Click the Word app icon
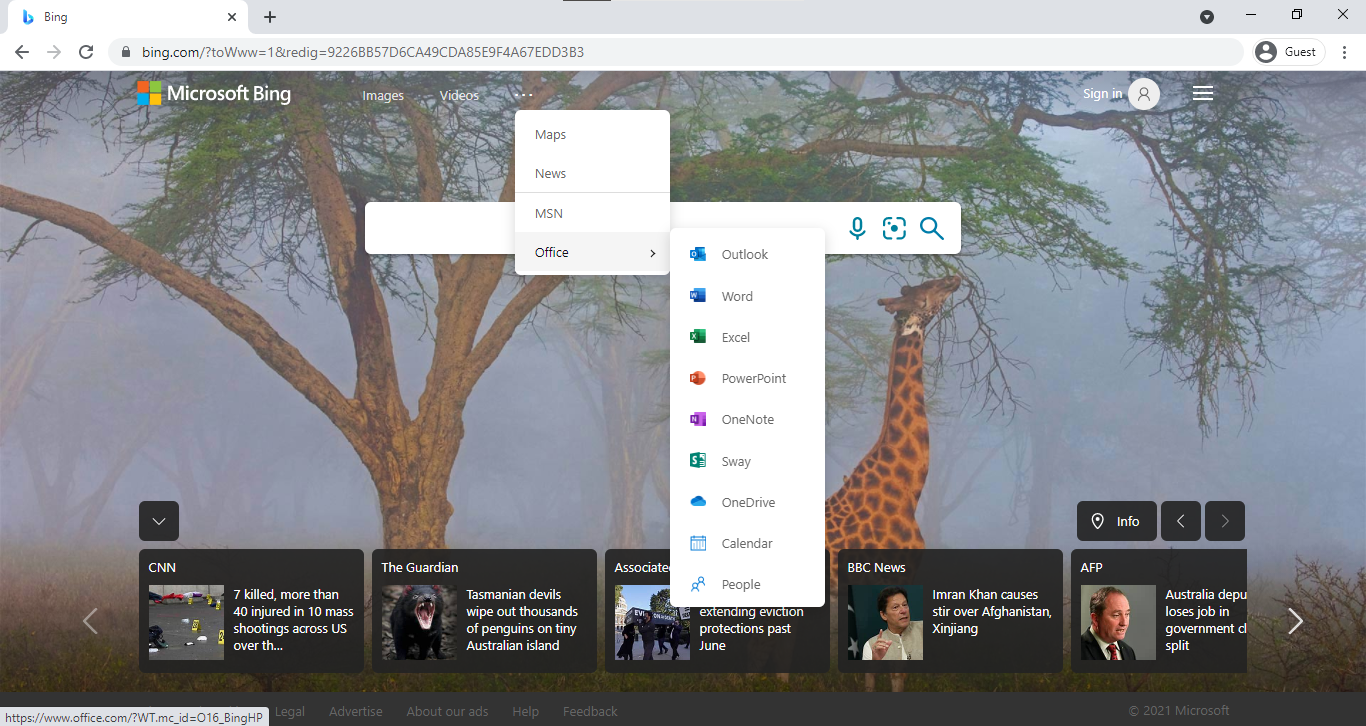 coord(698,296)
